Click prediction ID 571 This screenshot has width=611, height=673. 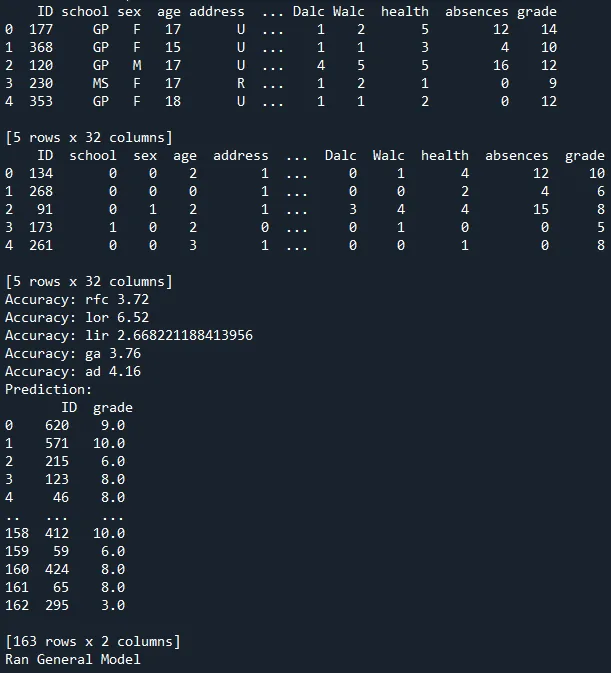point(57,443)
